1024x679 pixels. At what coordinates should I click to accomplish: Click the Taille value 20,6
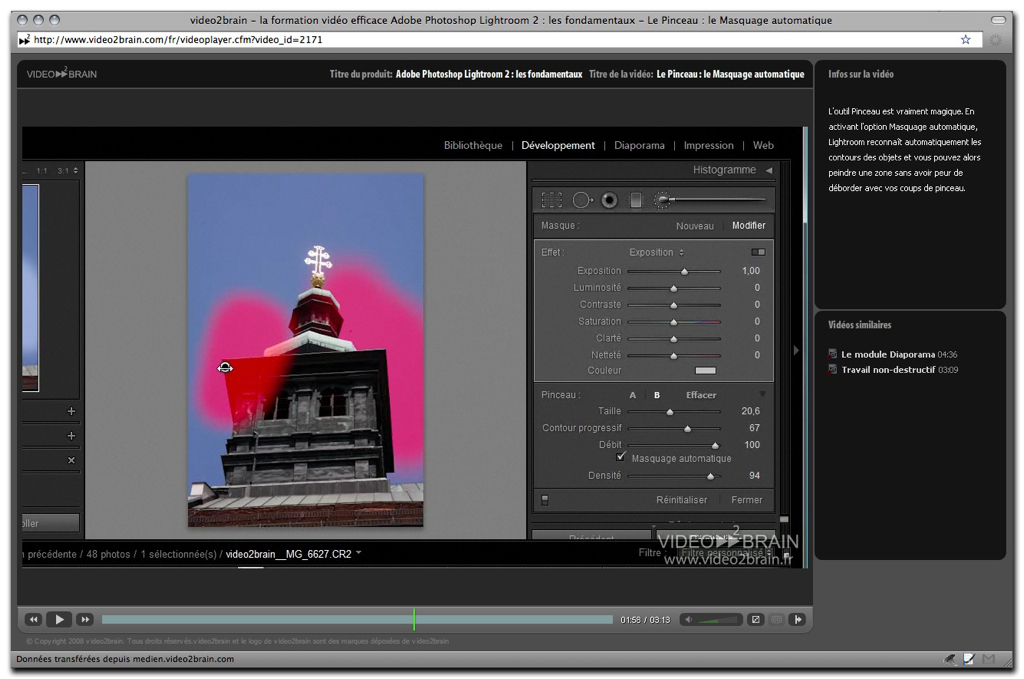tap(750, 411)
